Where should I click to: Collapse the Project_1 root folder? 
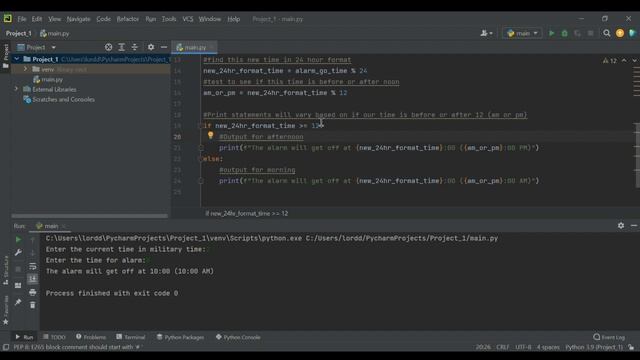pos(17,59)
